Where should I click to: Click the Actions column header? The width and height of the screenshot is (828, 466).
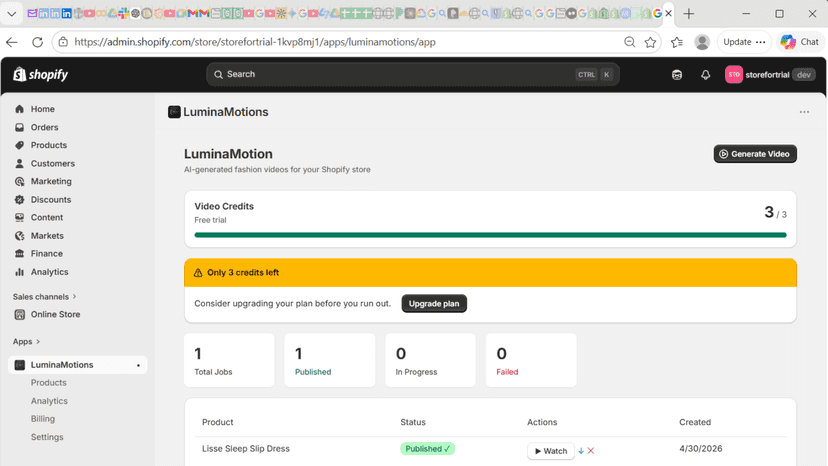542,422
